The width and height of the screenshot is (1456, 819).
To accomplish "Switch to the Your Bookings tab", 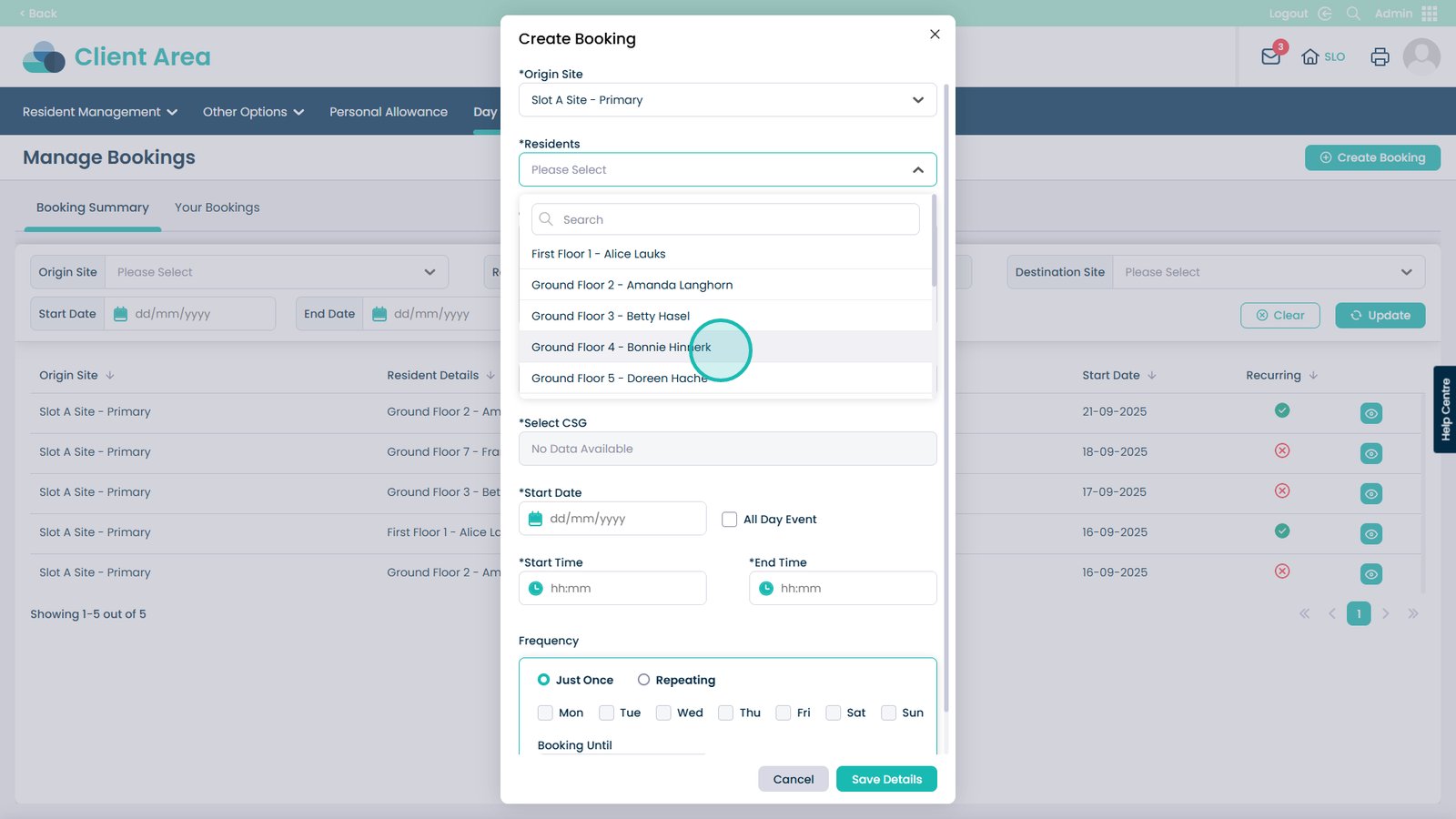I will tap(217, 207).
